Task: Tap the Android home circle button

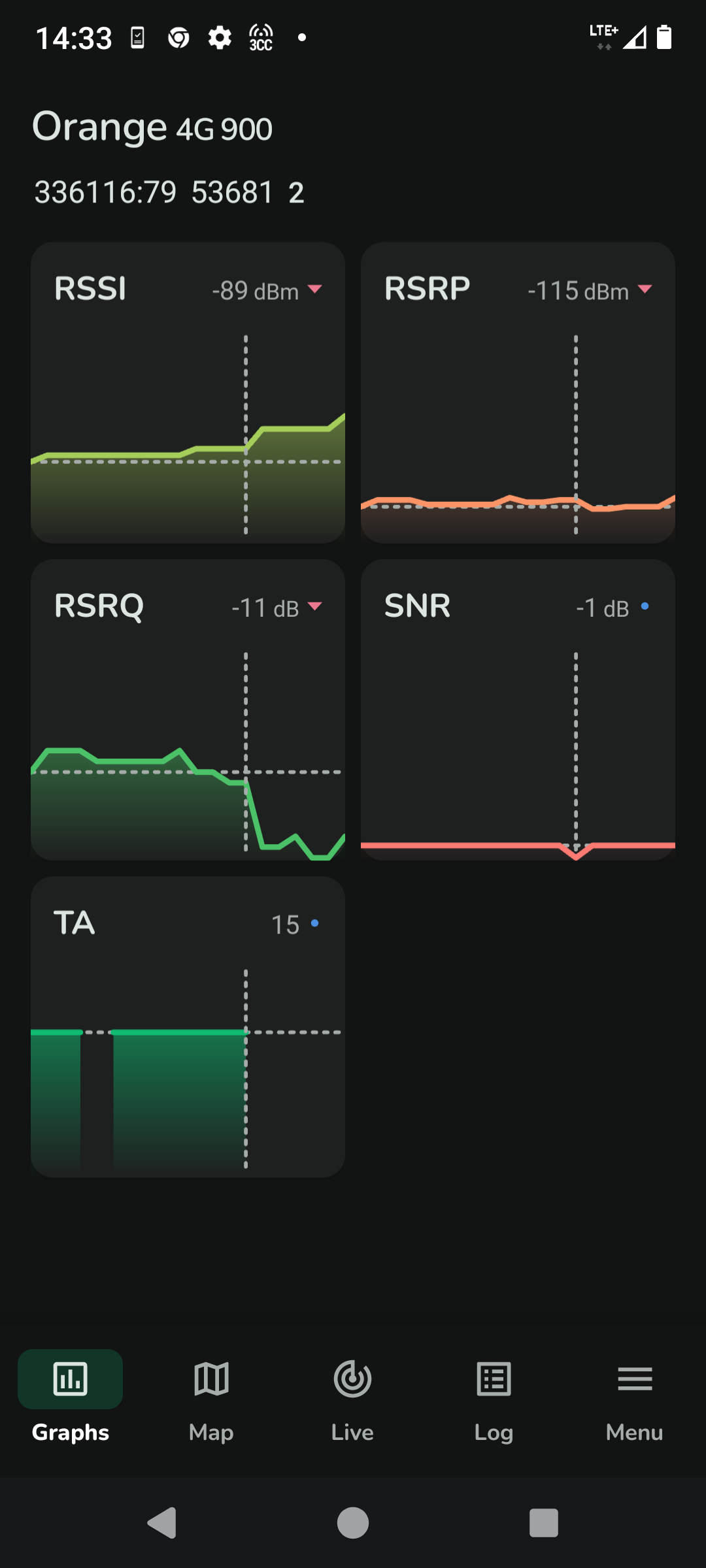Action: 353,1523
